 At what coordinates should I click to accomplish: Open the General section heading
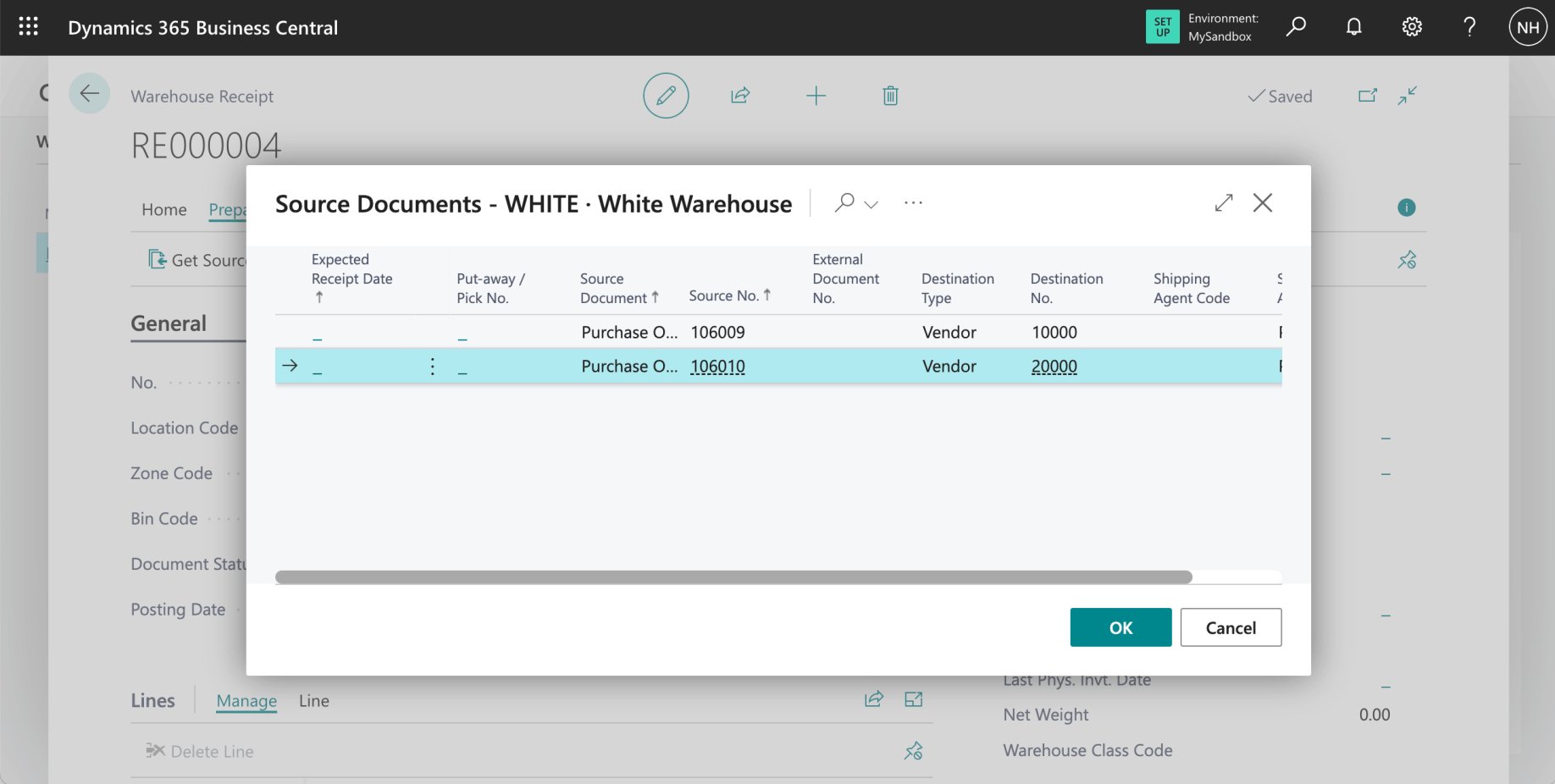tap(169, 323)
